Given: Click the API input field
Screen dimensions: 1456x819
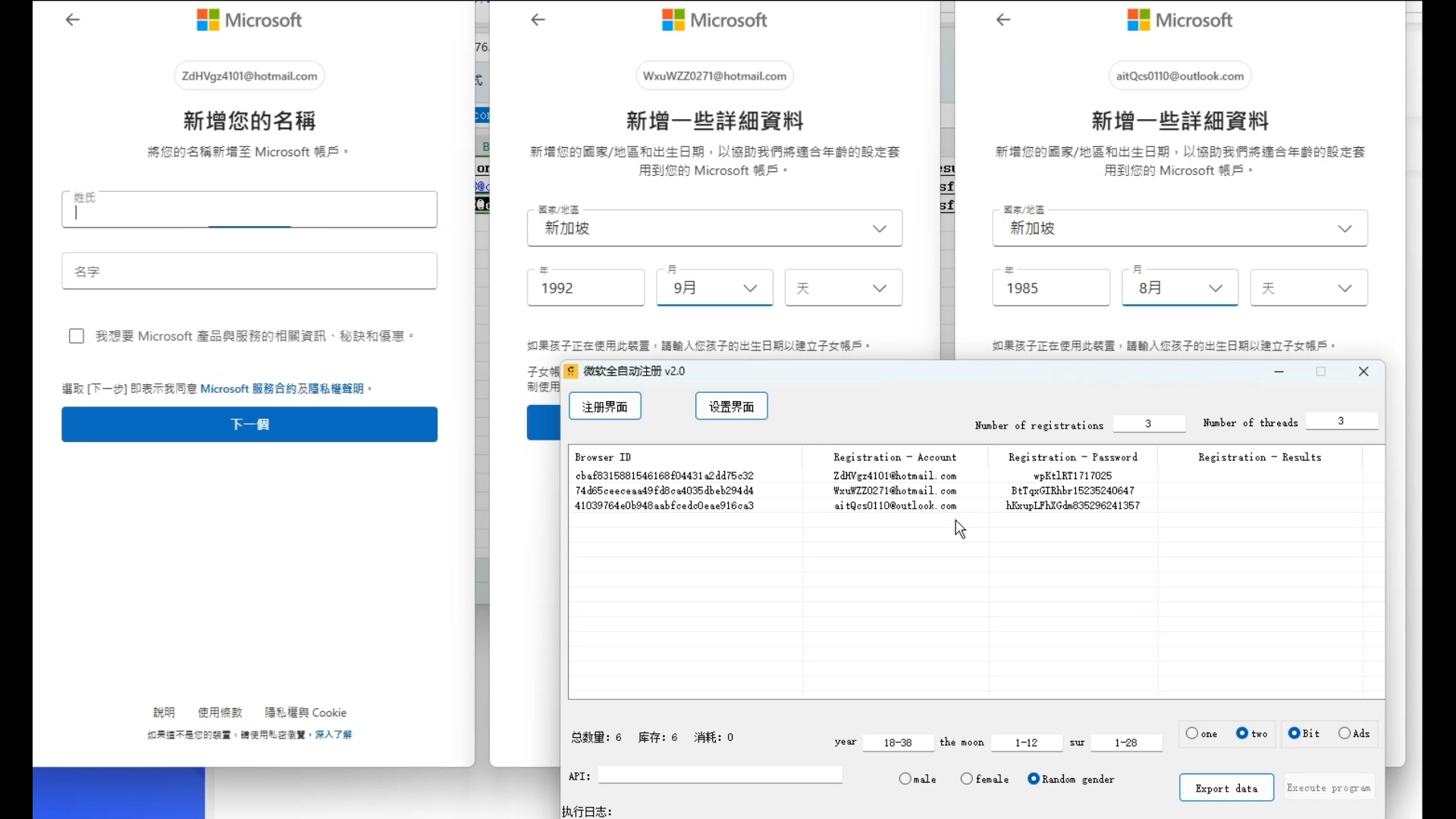Looking at the screenshot, I should (x=720, y=775).
